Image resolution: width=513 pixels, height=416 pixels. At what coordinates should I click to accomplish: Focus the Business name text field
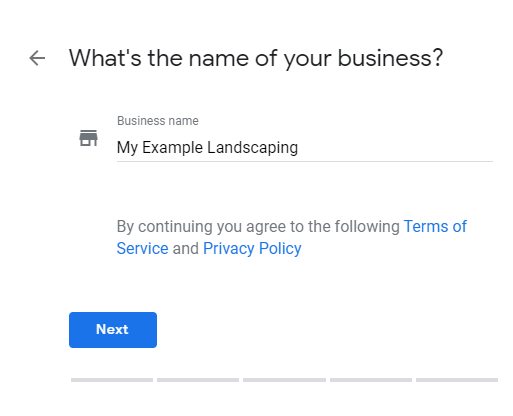coord(305,148)
